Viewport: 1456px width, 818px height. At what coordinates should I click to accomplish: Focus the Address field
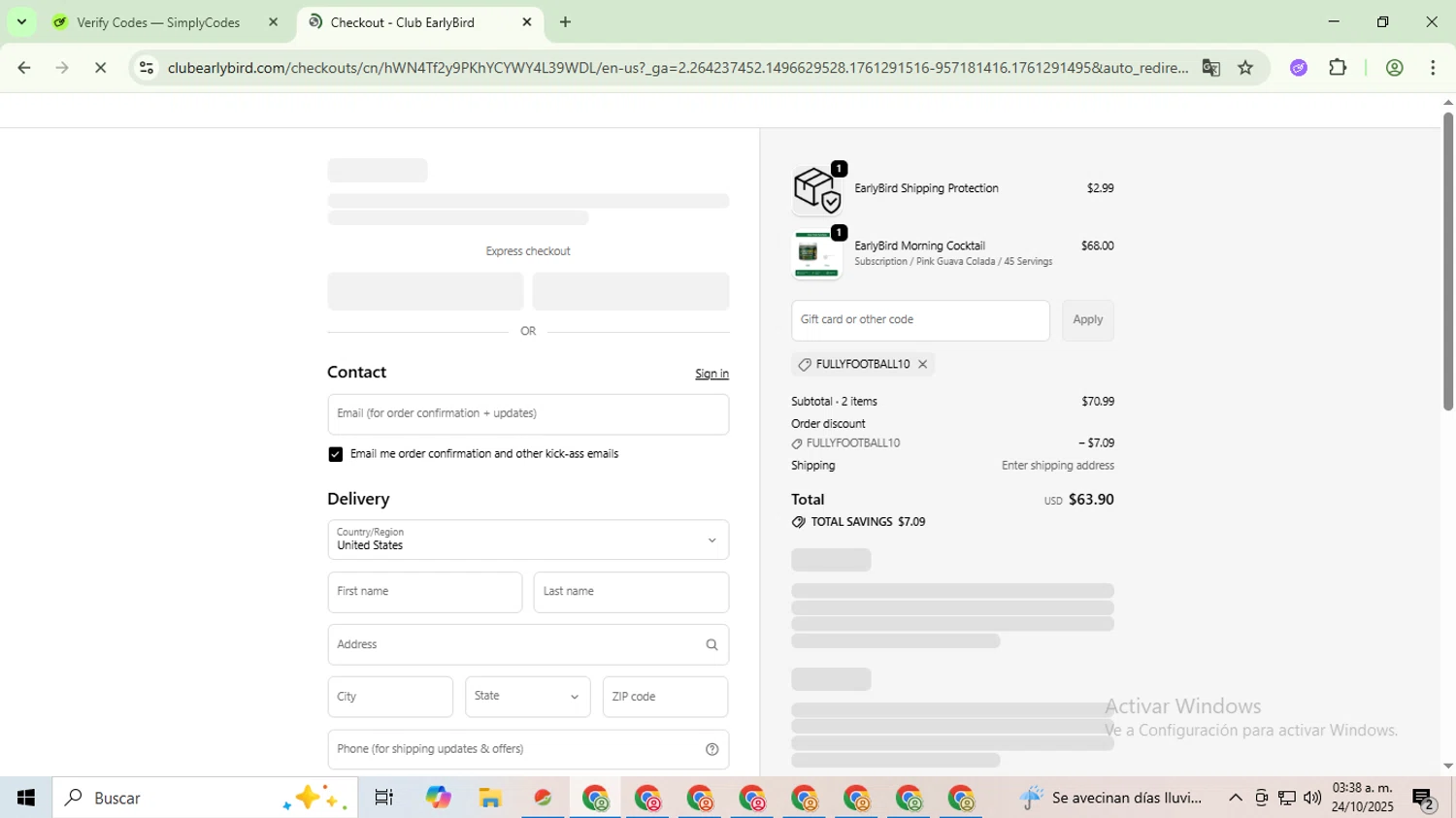point(528,644)
